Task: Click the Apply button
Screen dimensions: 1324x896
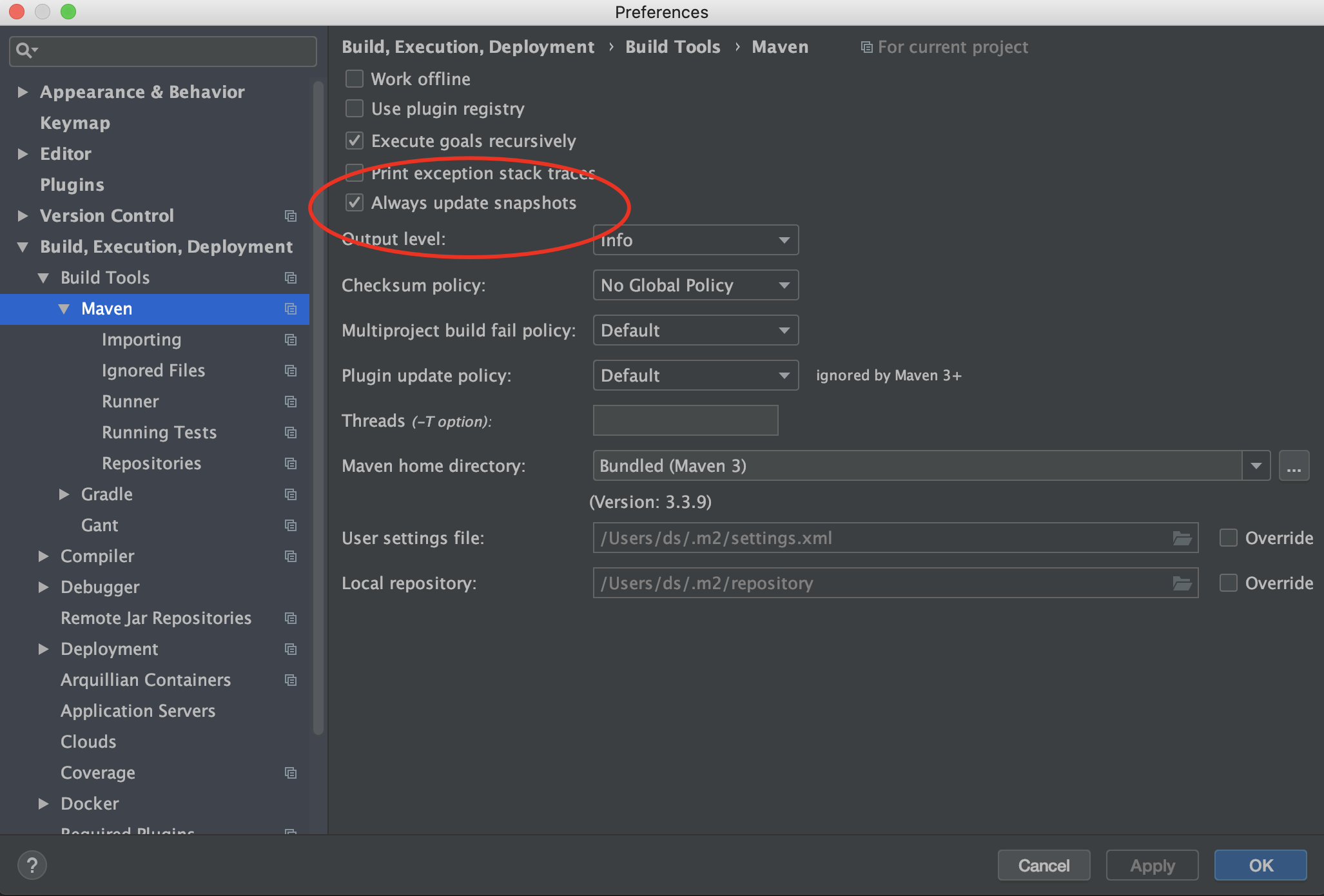Action: point(1151,865)
